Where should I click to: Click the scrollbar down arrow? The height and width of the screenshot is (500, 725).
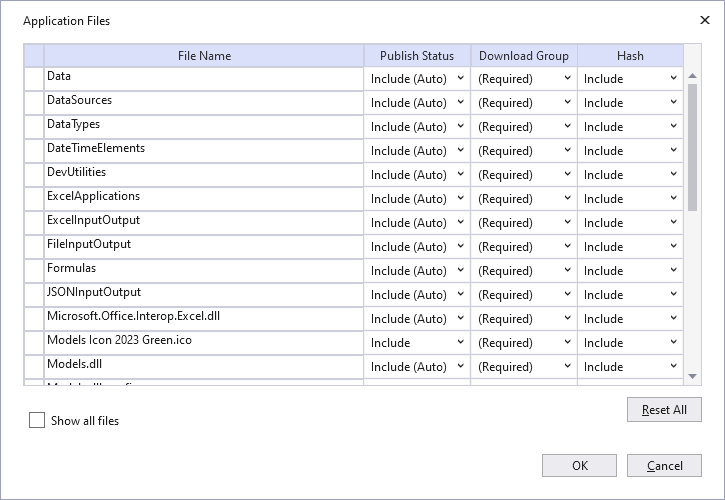(692, 376)
